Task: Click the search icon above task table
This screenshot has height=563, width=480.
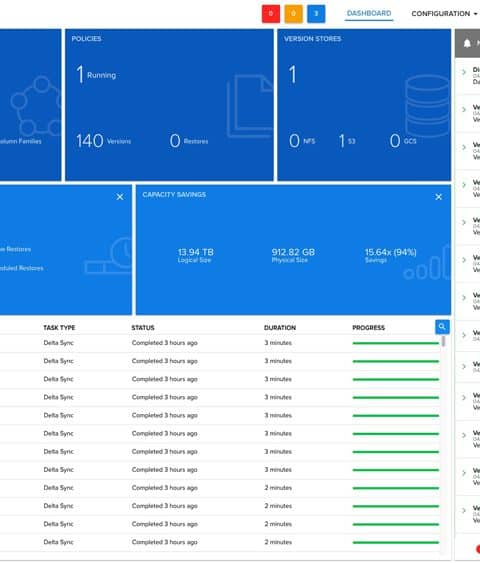Action: coord(442,327)
